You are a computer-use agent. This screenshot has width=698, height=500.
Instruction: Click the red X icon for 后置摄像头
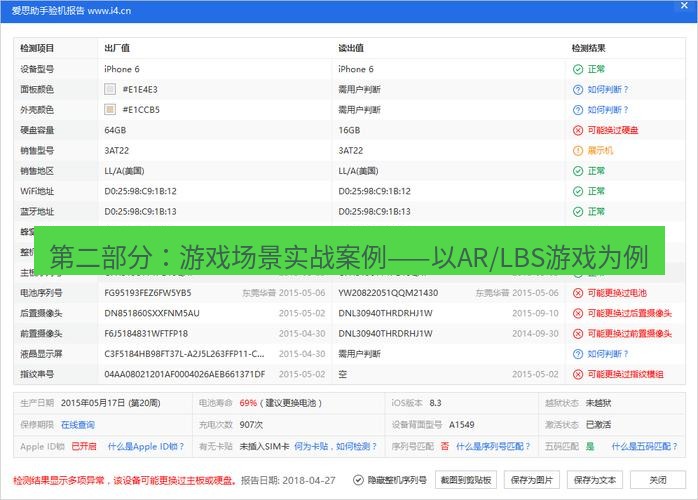pyautogui.click(x=578, y=313)
